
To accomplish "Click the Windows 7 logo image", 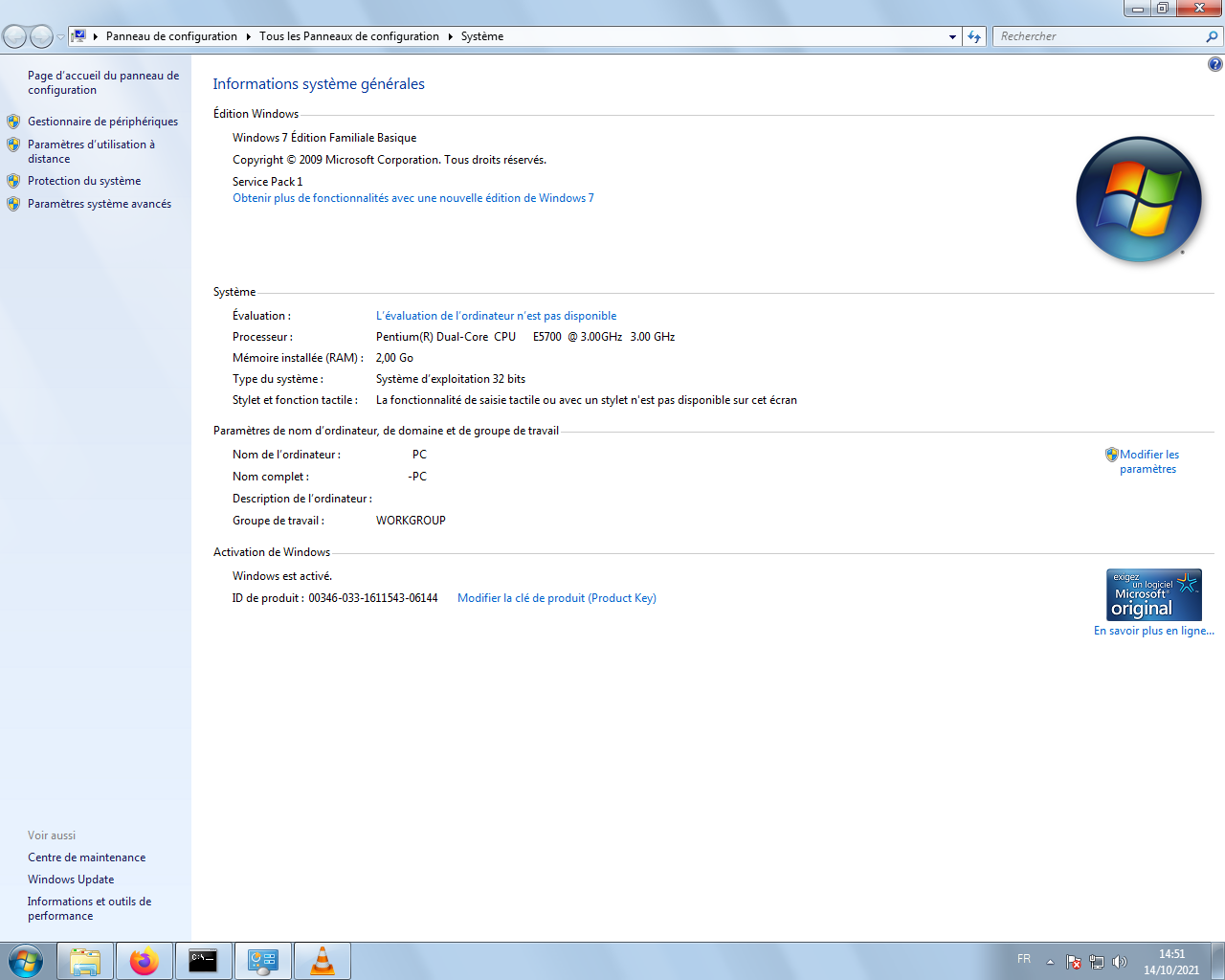I will [x=1139, y=199].
